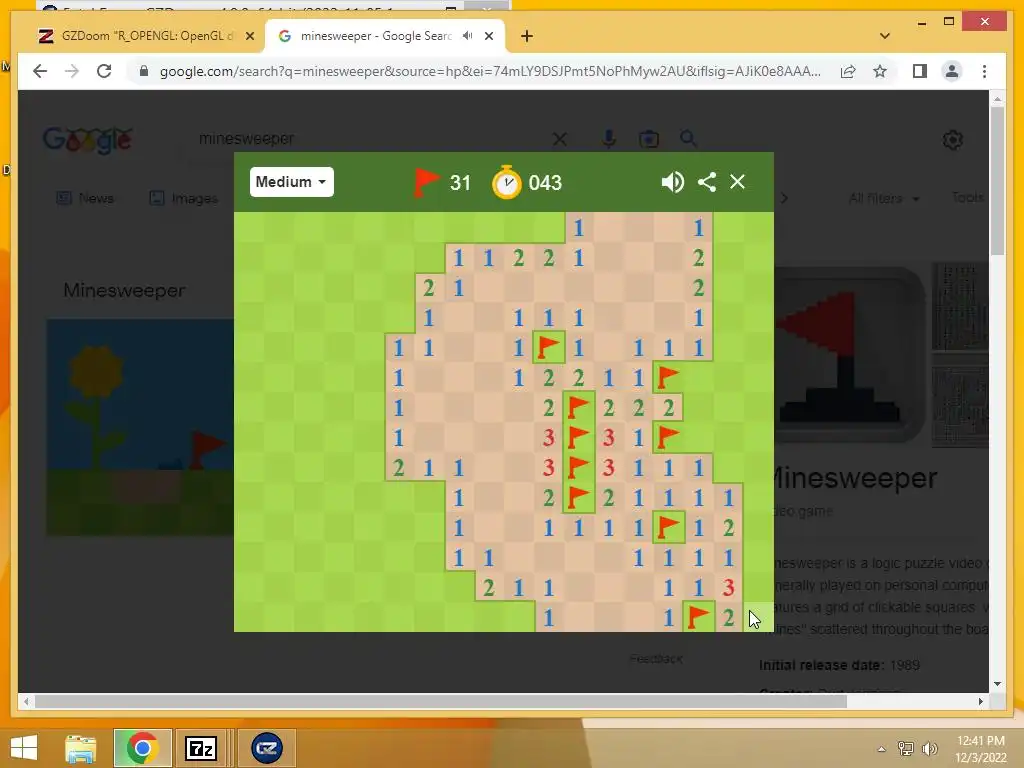Click the search filters next chevron
This screenshot has height=768, width=1024.
pyautogui.click(x=784, y=198)
